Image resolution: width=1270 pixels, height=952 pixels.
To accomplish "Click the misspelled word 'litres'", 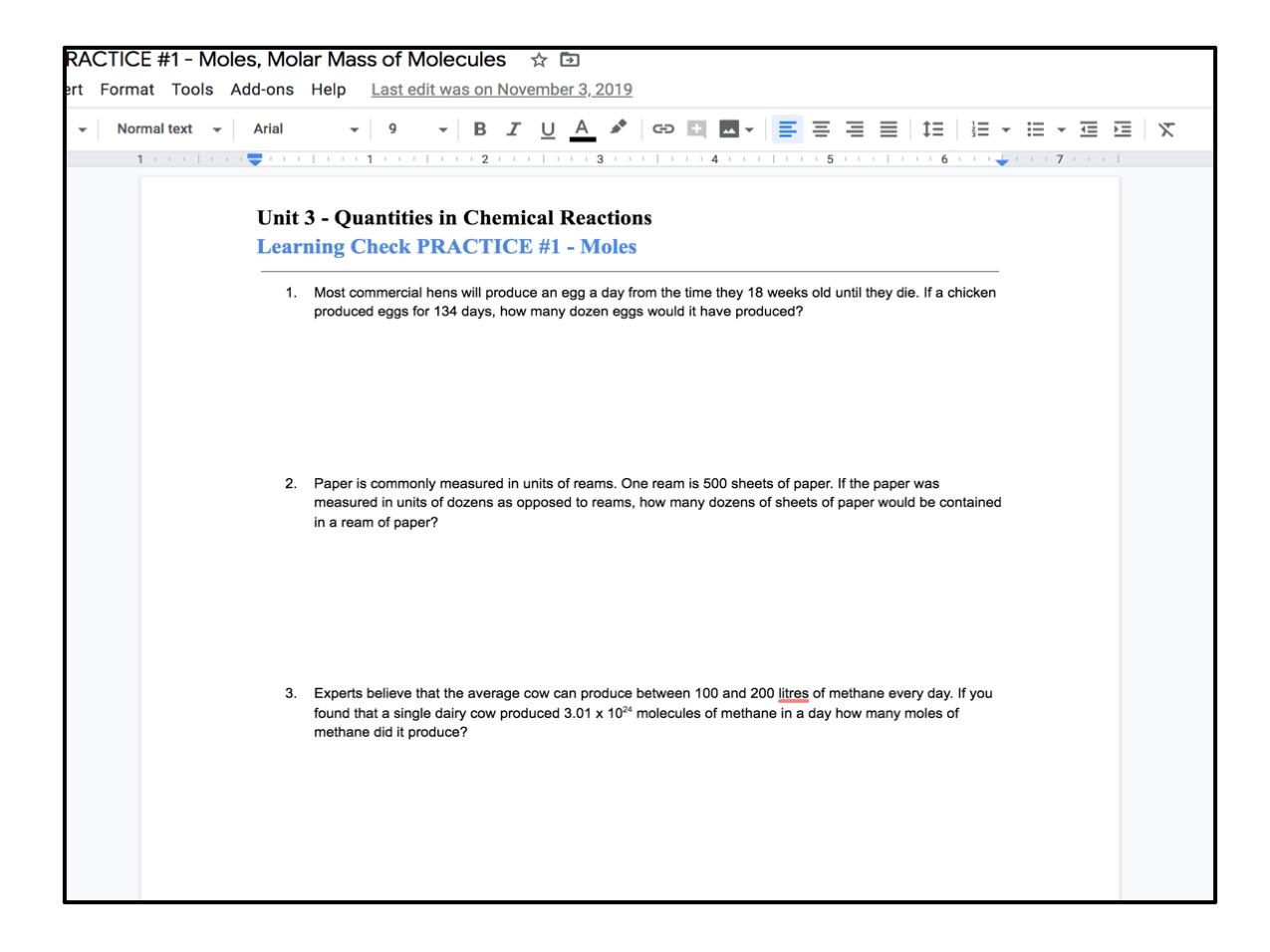I will coord(793,693).
